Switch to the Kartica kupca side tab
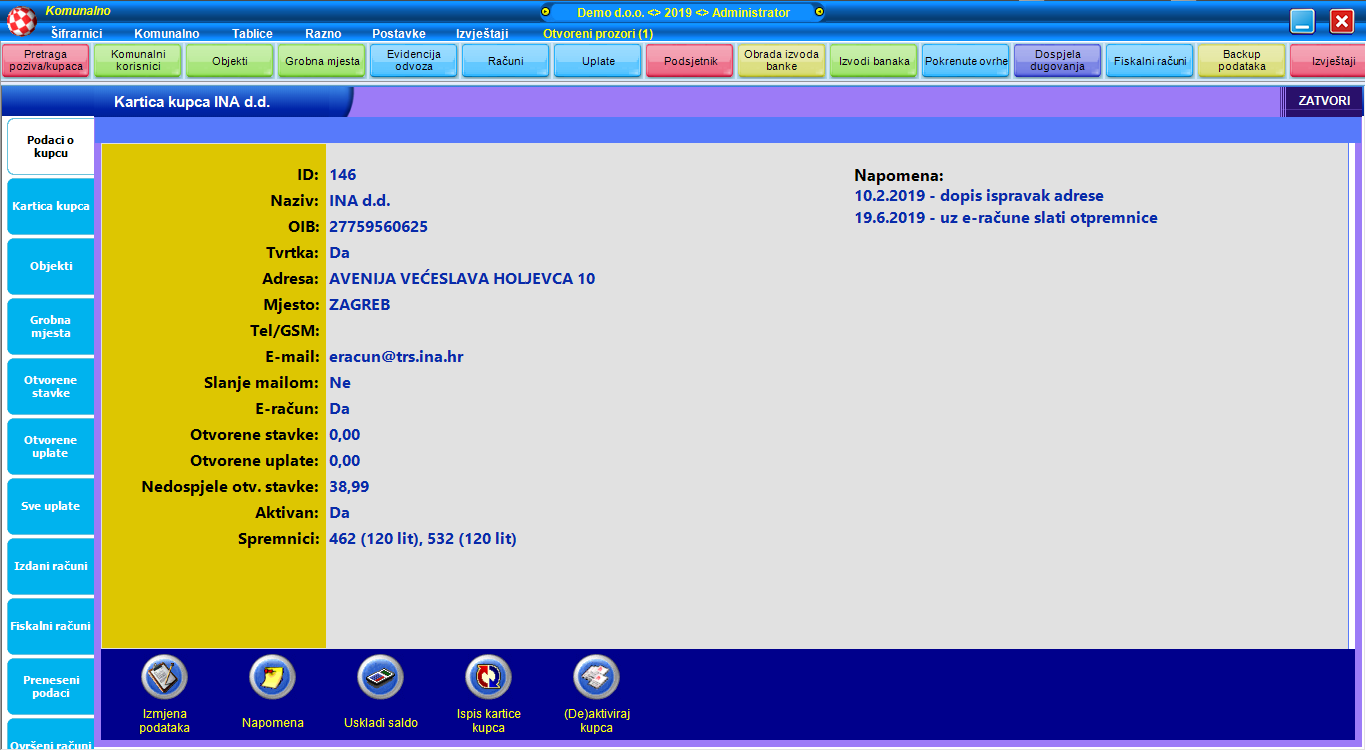This screenshot has height=751, width=1366. tap(50, 206)
